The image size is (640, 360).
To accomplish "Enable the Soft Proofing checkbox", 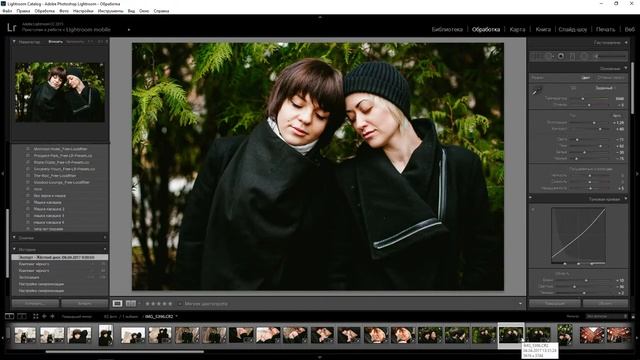I will click(180, 304).
